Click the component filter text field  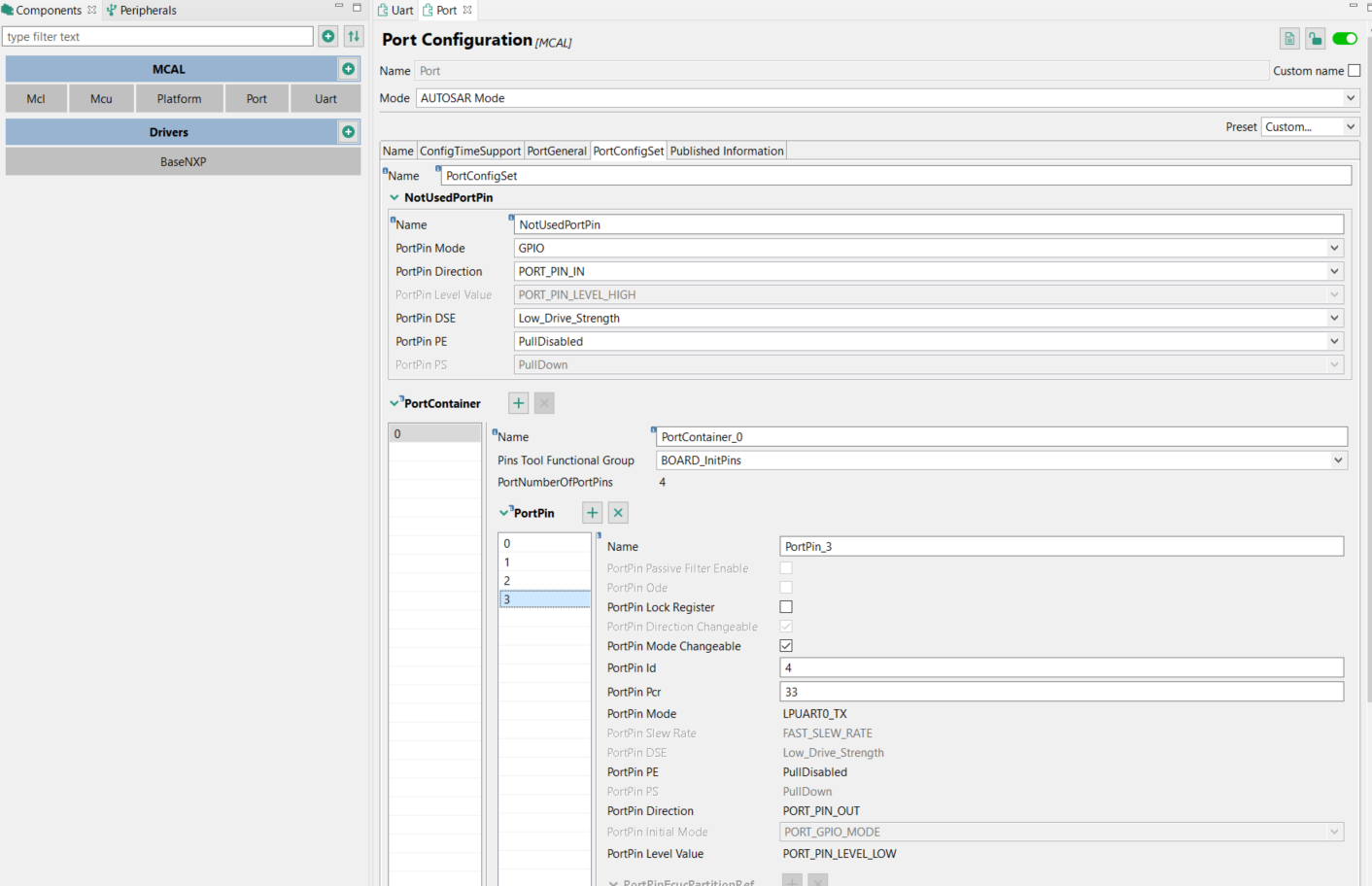pos(158,37)
